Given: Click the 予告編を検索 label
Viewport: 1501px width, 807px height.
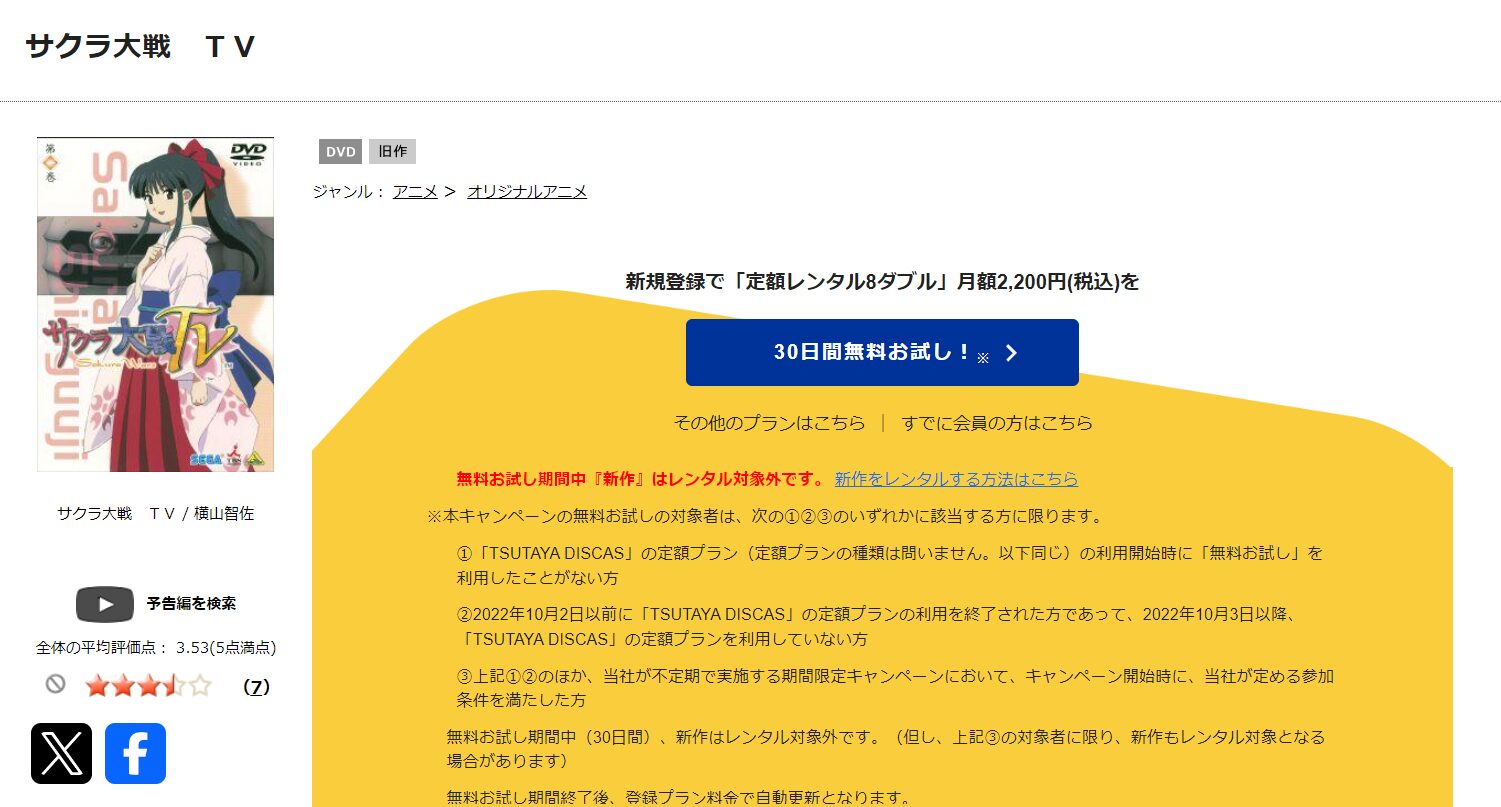Looking at the screenshot, I should [191, 604].
